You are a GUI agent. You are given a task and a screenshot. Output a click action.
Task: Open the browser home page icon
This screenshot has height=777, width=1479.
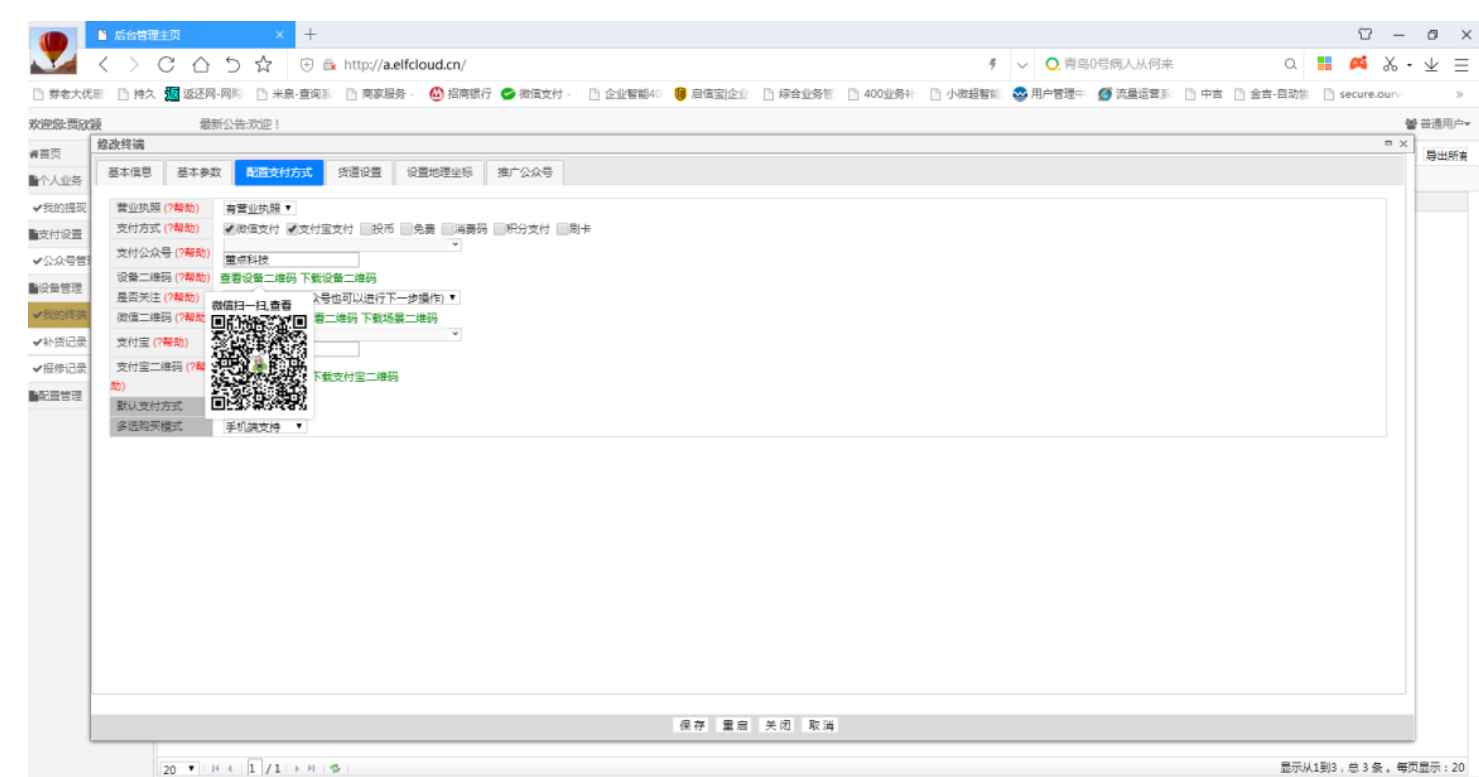(x=200, y=64)
